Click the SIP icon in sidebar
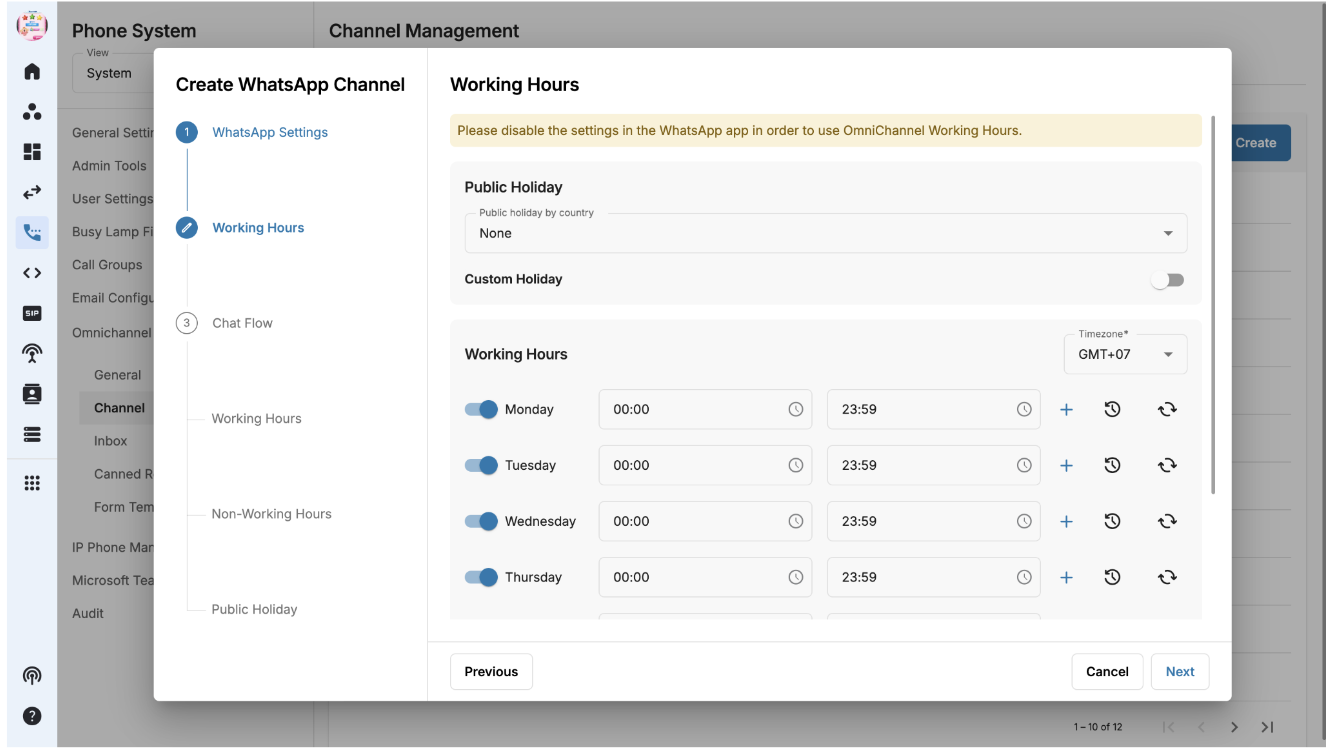This screenshot has width=1326, height=748. coord(32,313)
